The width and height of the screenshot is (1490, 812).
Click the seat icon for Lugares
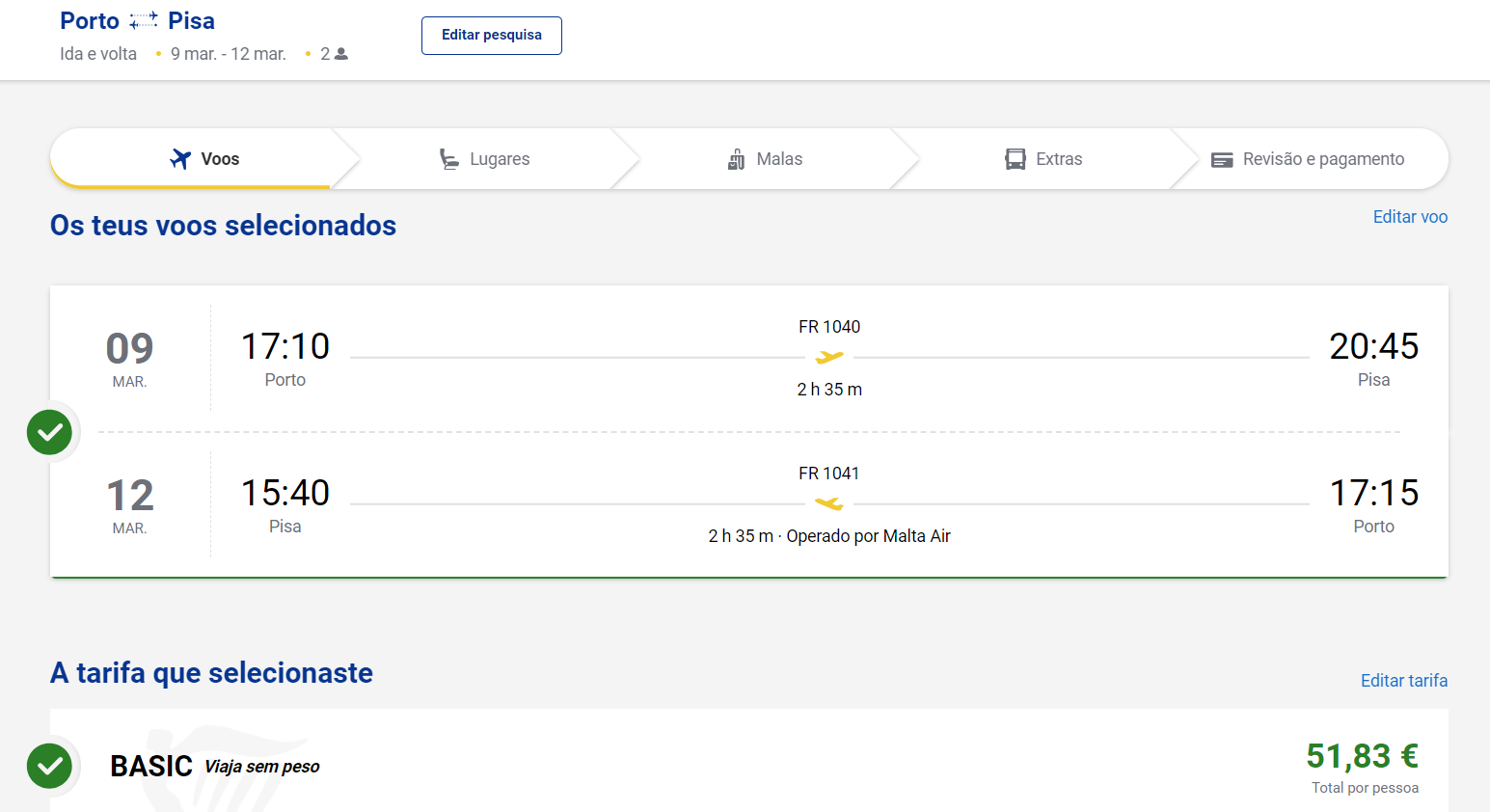[449, 159]
